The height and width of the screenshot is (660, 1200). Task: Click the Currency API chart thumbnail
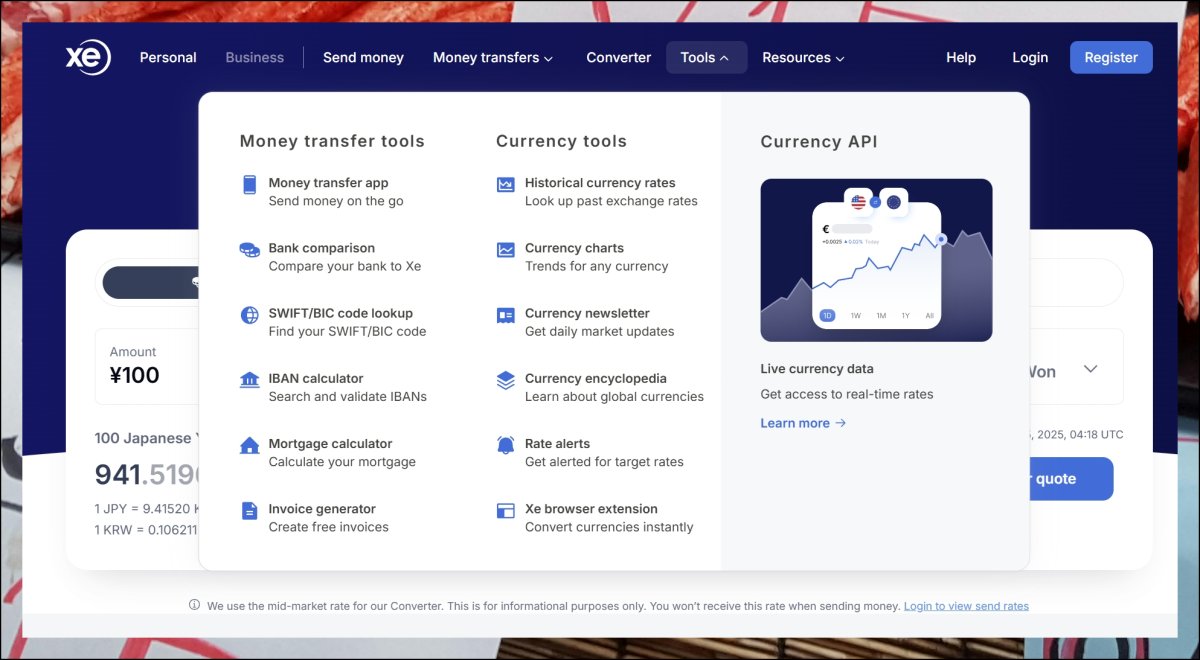876,260
